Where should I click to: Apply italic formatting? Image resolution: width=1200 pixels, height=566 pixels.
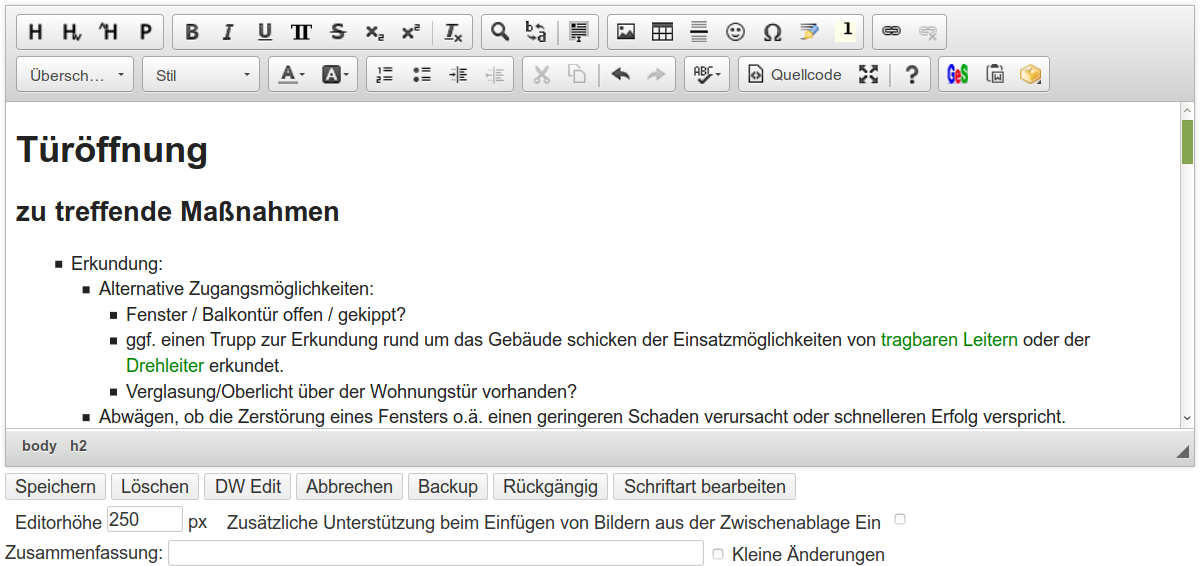pyautogui.click(x=228, y=32)
